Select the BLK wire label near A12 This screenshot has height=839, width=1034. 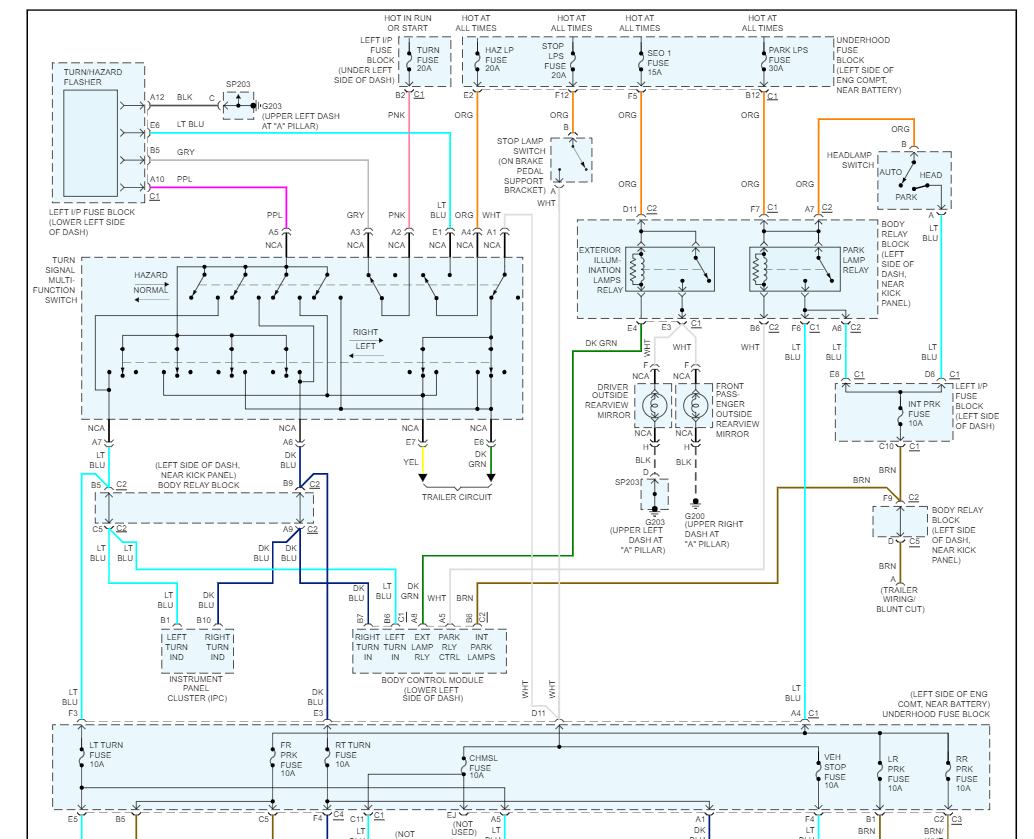pos(185,97)
